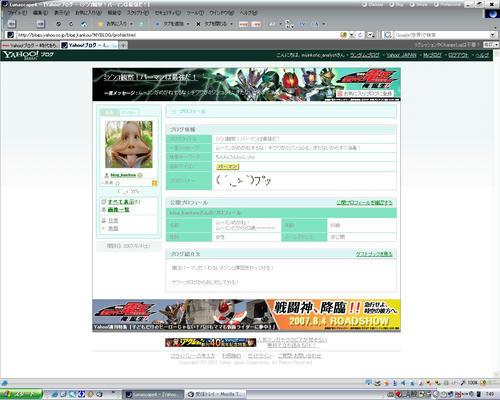500x400 pixels.
Task: Click the すべて表示 link in sidebar
Action: [x=121, y=202]
